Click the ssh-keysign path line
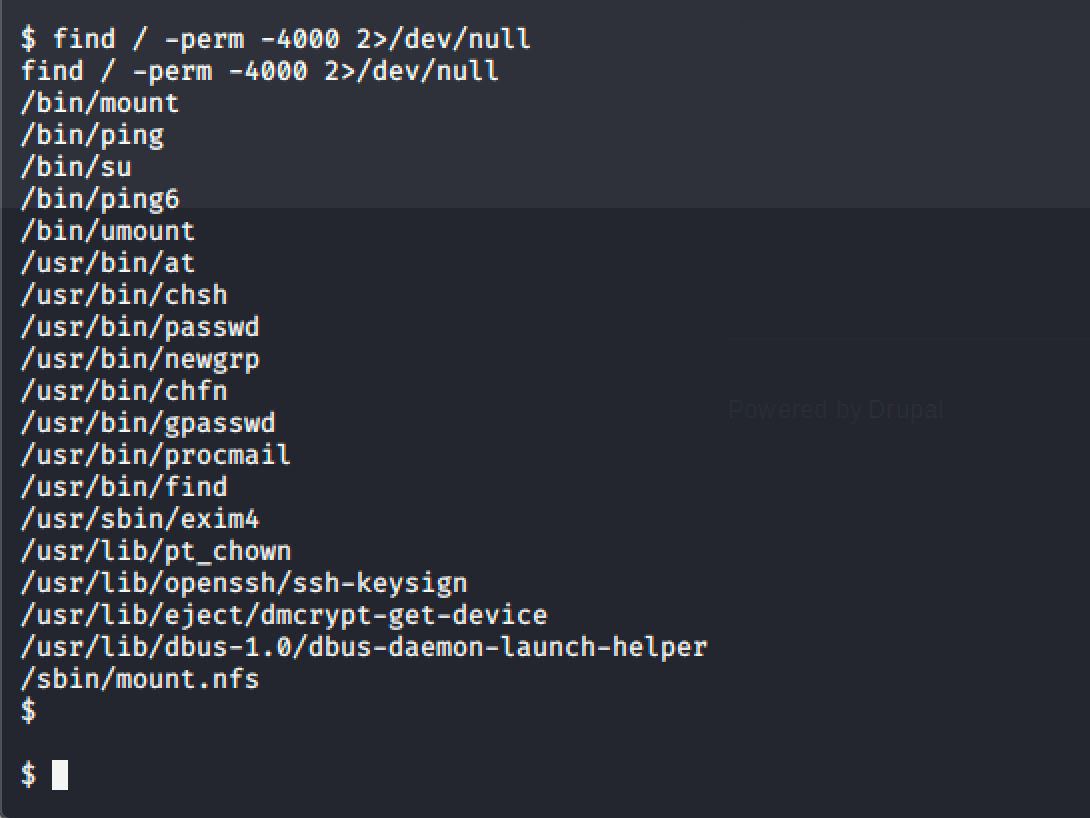This screenshot has height=818, width=1090. 244,583
